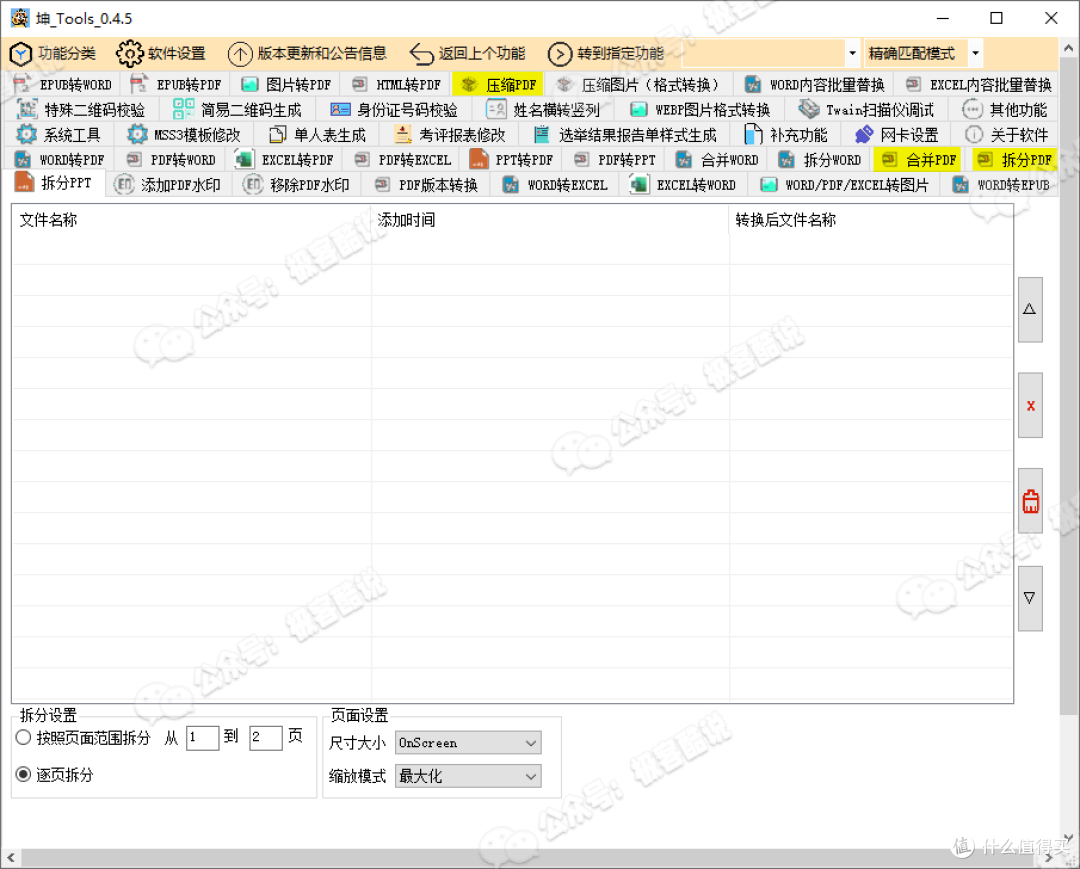Open 关于软件 info tool
1080x869 pixels.
point(1007,134)
